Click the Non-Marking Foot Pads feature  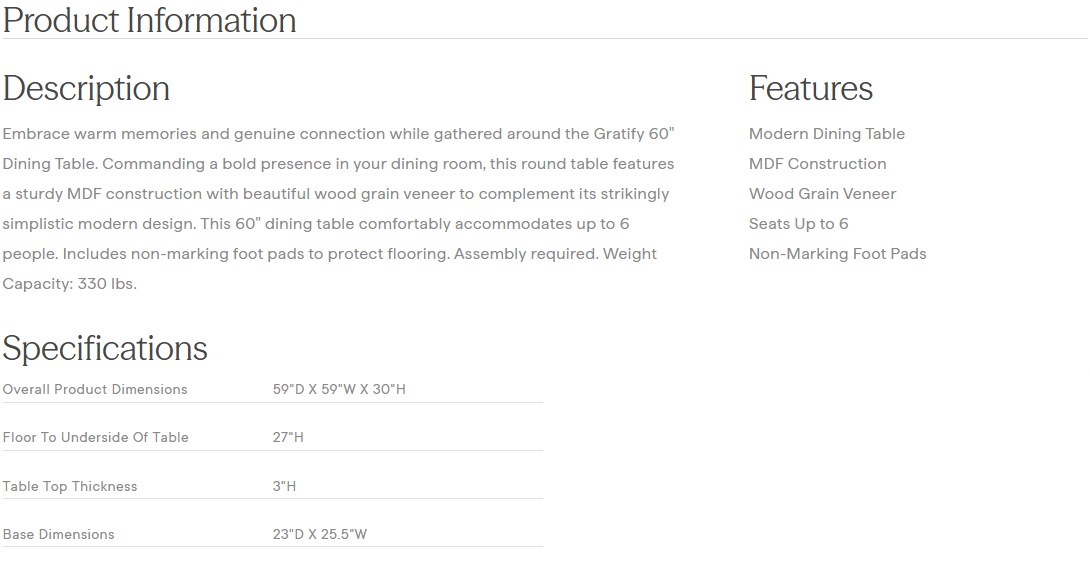837,254
